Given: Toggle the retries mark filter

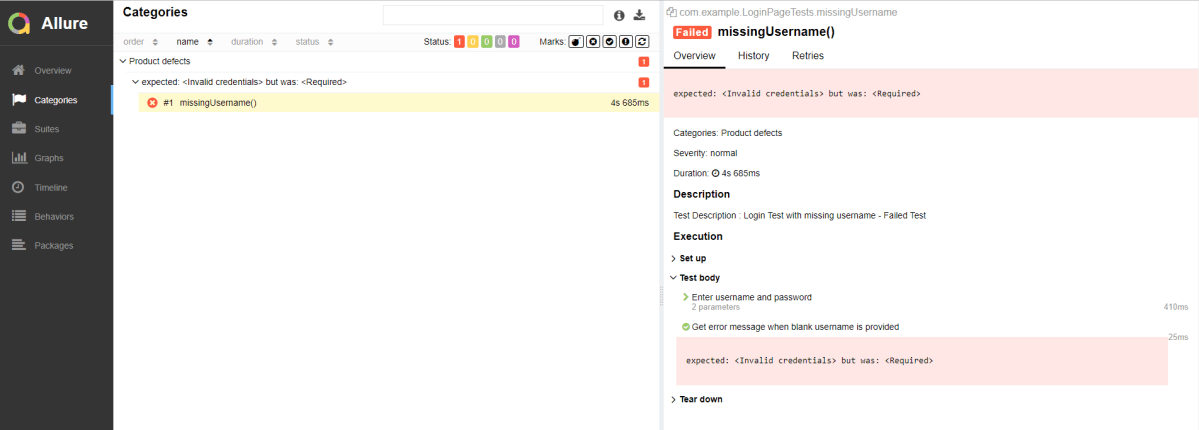Looking at the screenshot, I should click(x=642, y=42).
